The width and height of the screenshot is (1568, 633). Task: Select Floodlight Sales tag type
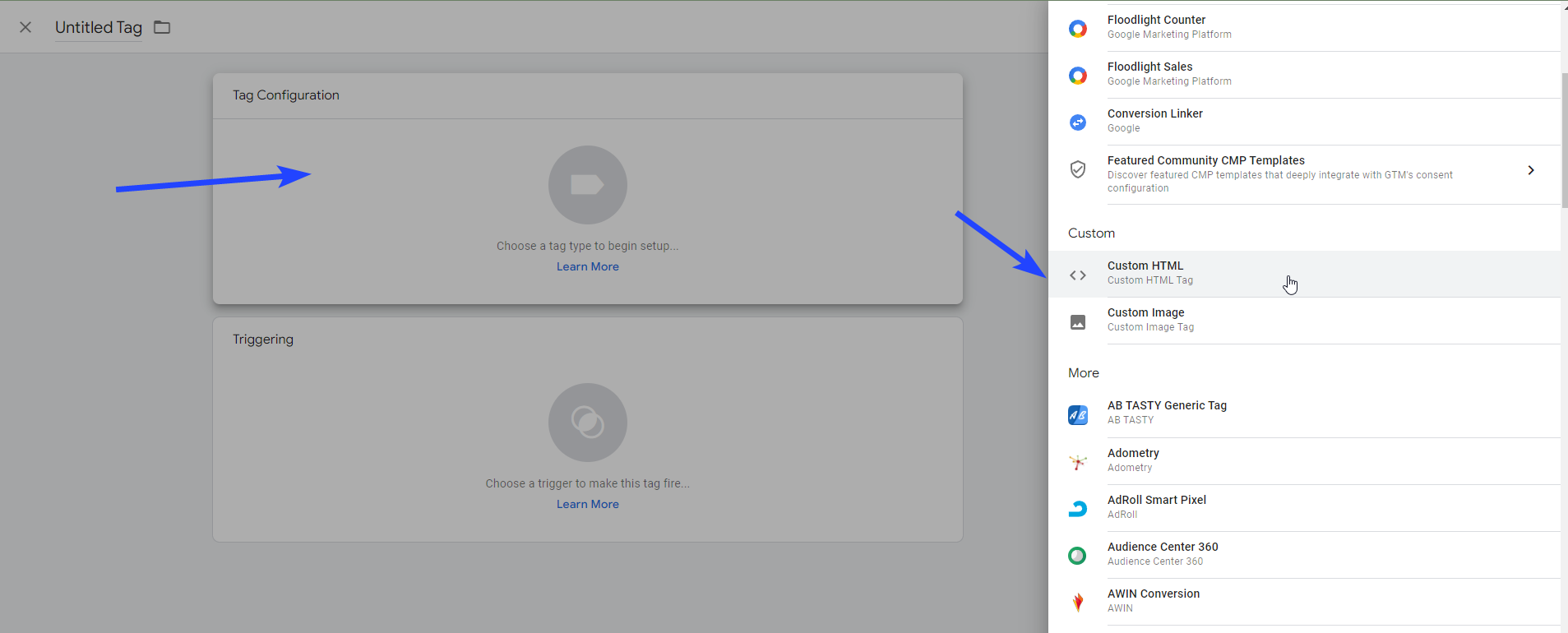click(1304, 75)
